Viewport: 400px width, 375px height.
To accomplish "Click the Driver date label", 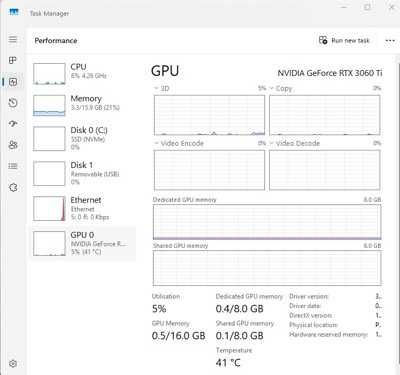I will point(305,306).
